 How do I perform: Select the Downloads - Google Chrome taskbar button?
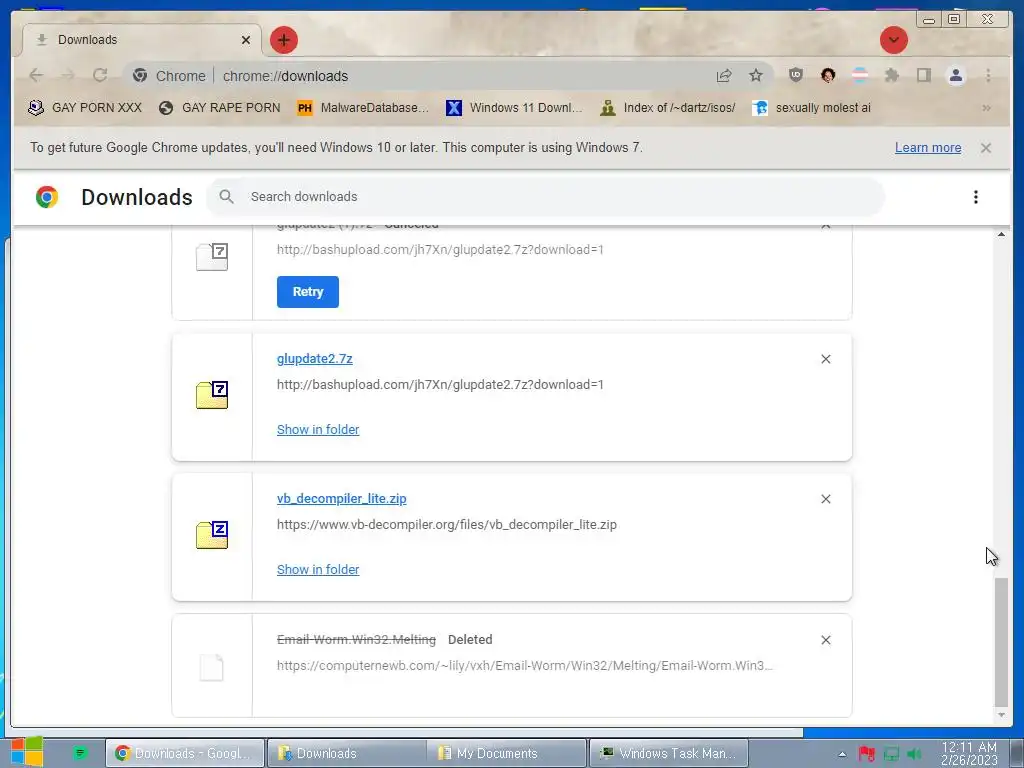pyautogui.click(x=185, y=753)
